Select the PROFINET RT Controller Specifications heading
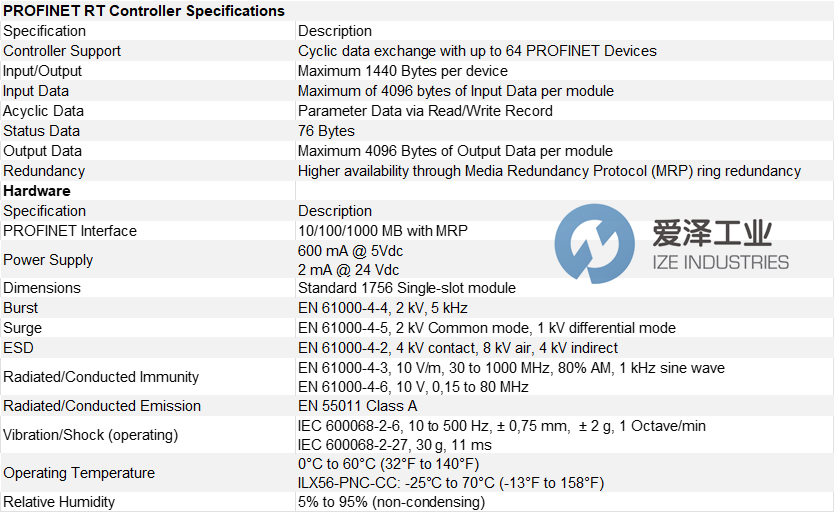Image resolution: width=835 pixels, height=513 pixels. [x=144, y=11]
